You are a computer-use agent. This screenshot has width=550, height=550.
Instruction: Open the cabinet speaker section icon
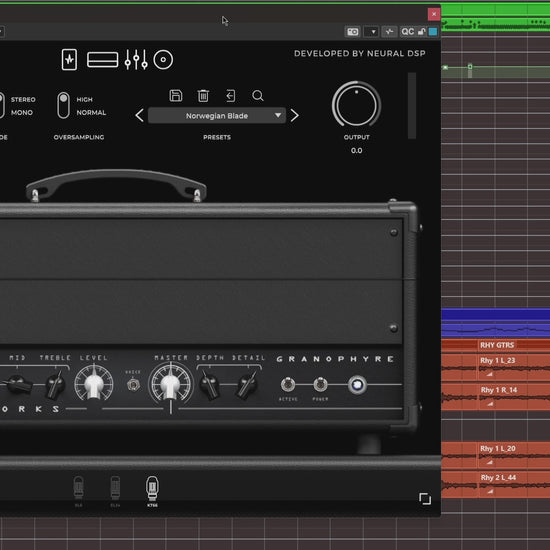(x=163, y=60)
